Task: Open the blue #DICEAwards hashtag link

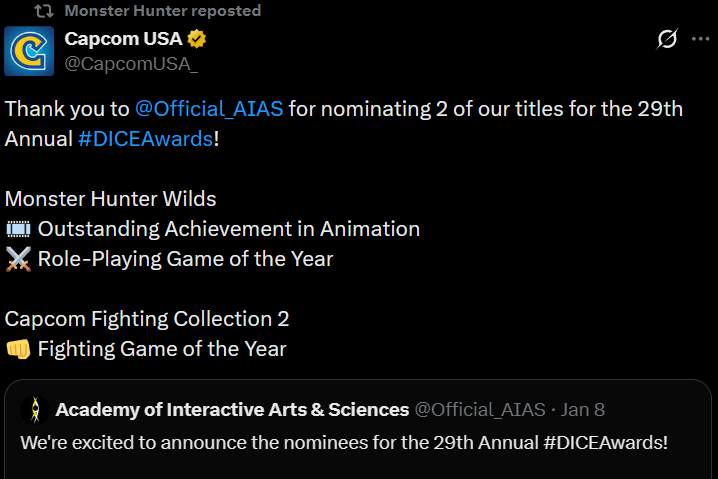Action: pos(146,139)
